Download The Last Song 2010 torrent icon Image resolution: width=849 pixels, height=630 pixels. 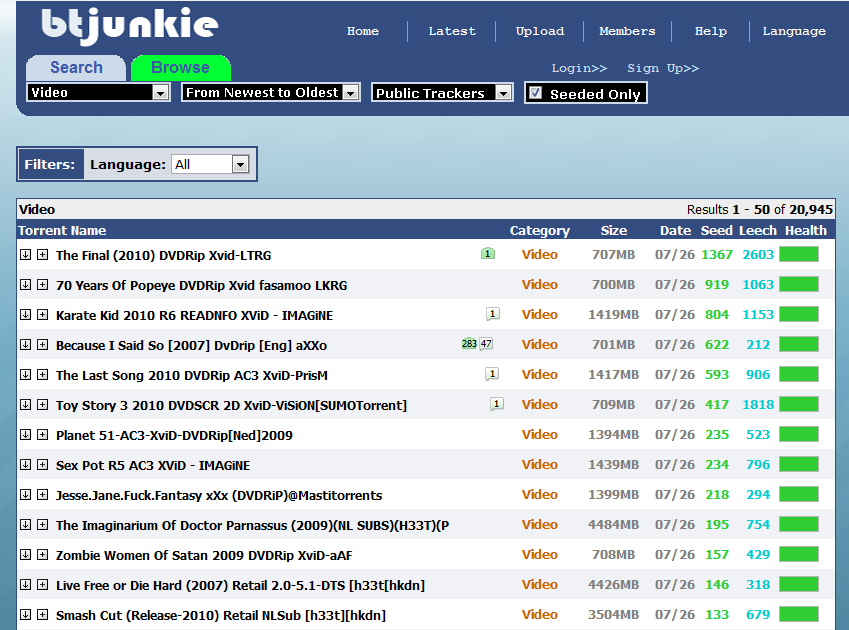(25, 375)
